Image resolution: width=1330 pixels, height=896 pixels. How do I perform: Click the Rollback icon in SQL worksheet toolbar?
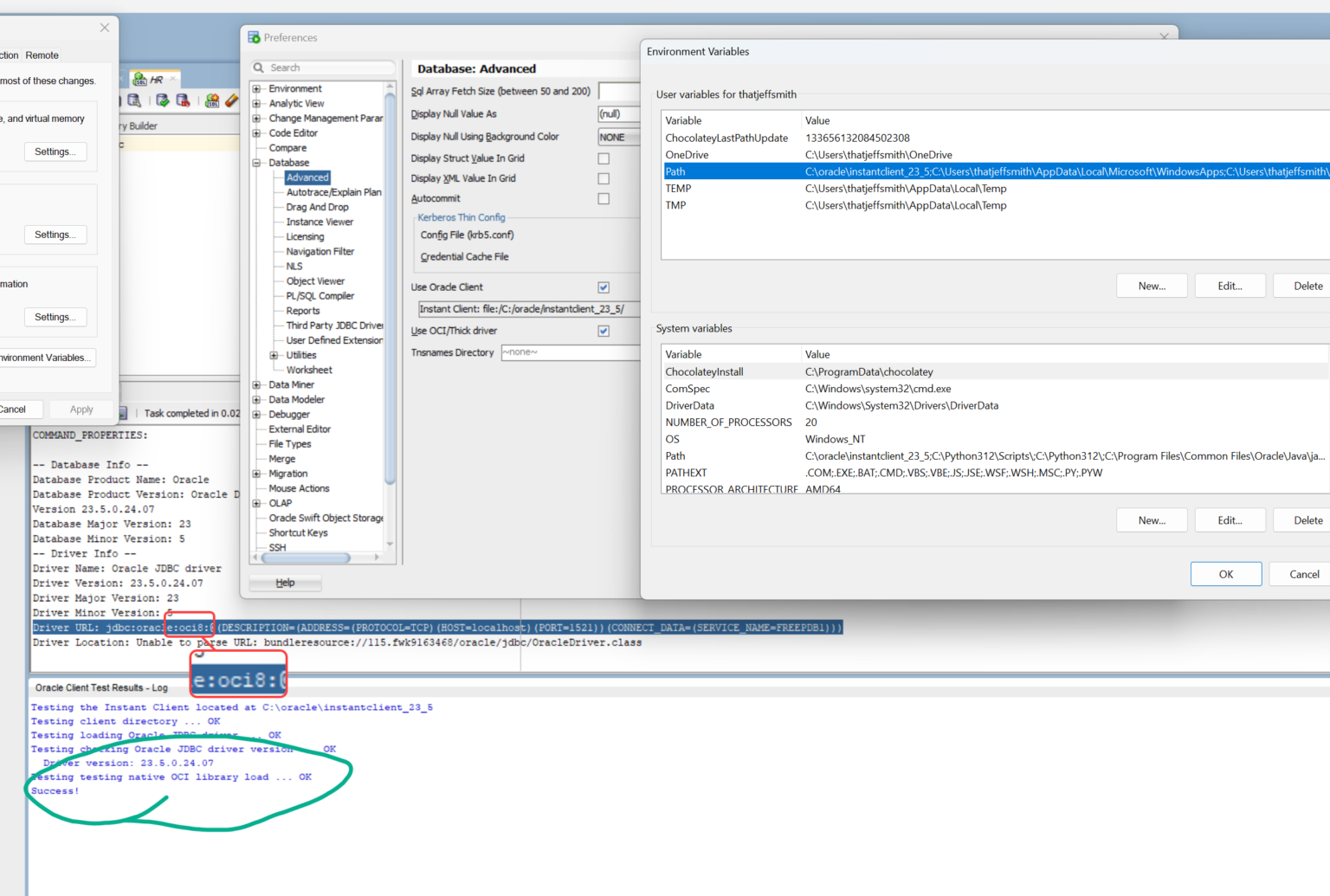point(183,100)
